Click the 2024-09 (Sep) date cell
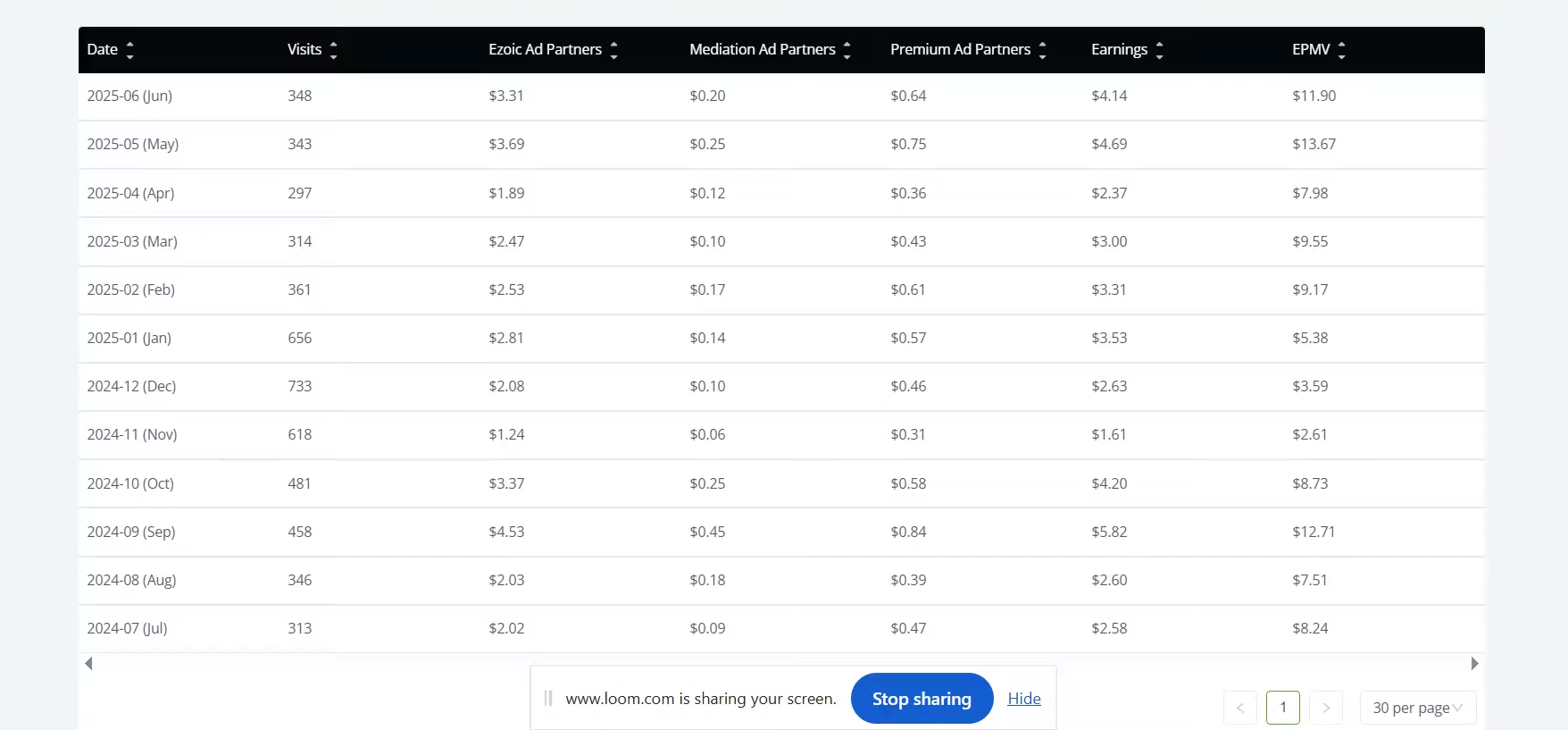The height and width of the screenshot is (730, 1568). point(131,532)
